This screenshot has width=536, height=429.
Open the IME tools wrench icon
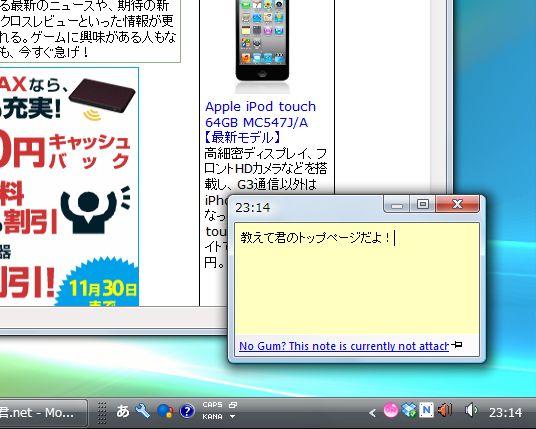143,411
